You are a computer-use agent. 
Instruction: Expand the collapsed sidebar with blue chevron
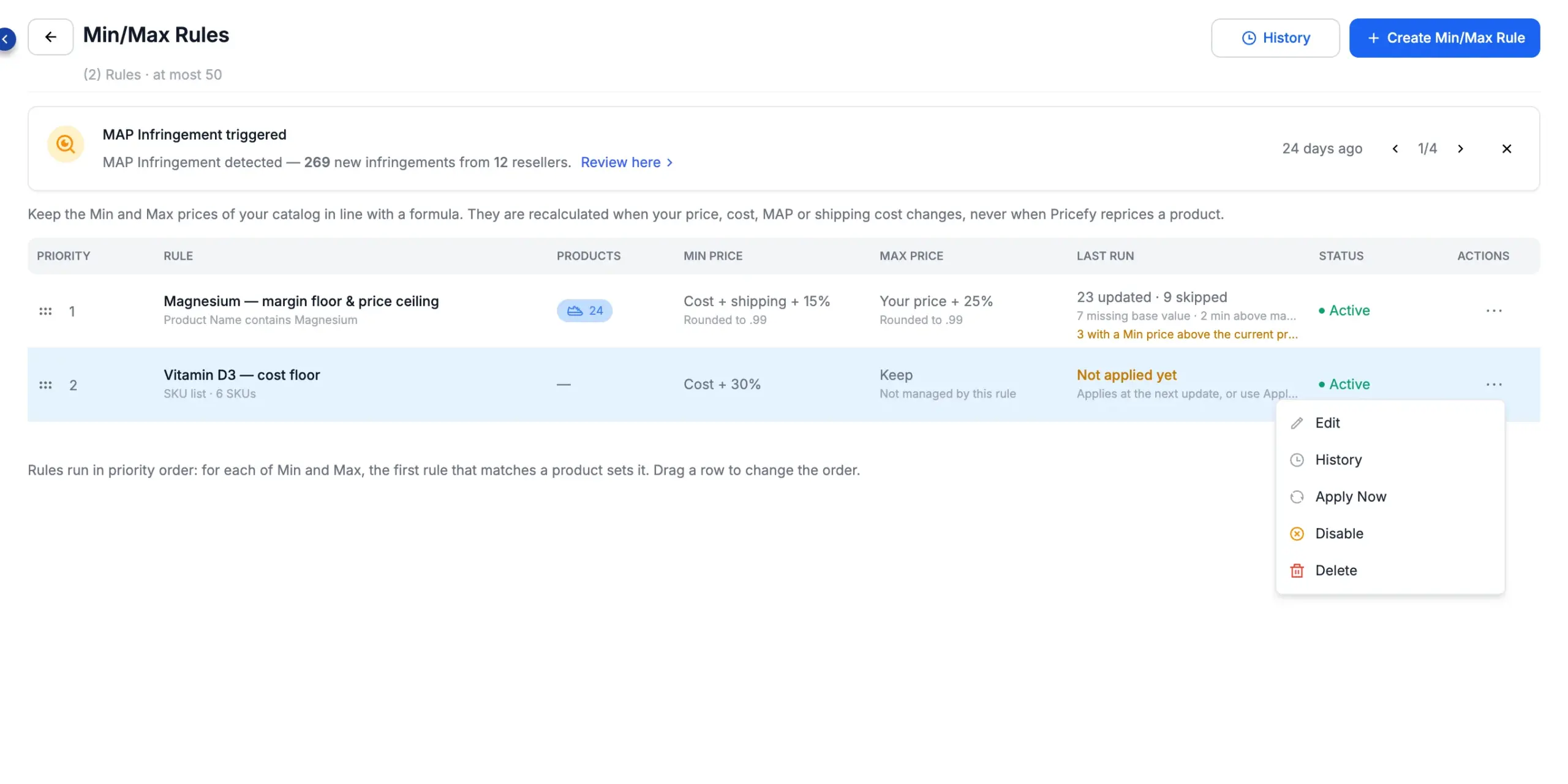tap(6, 39)
